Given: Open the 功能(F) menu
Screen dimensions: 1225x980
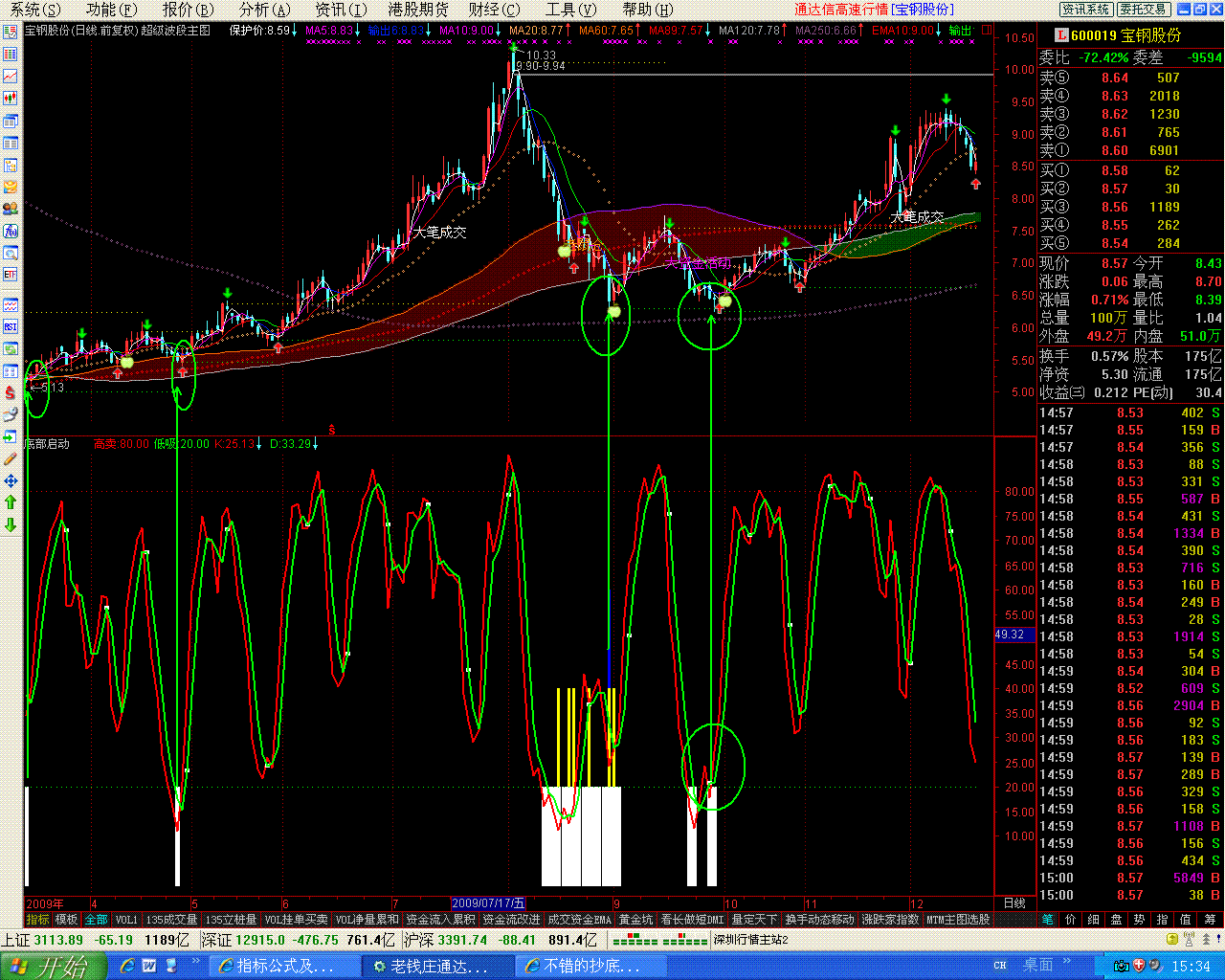Looking at the screenshot, I should [111, 10].
